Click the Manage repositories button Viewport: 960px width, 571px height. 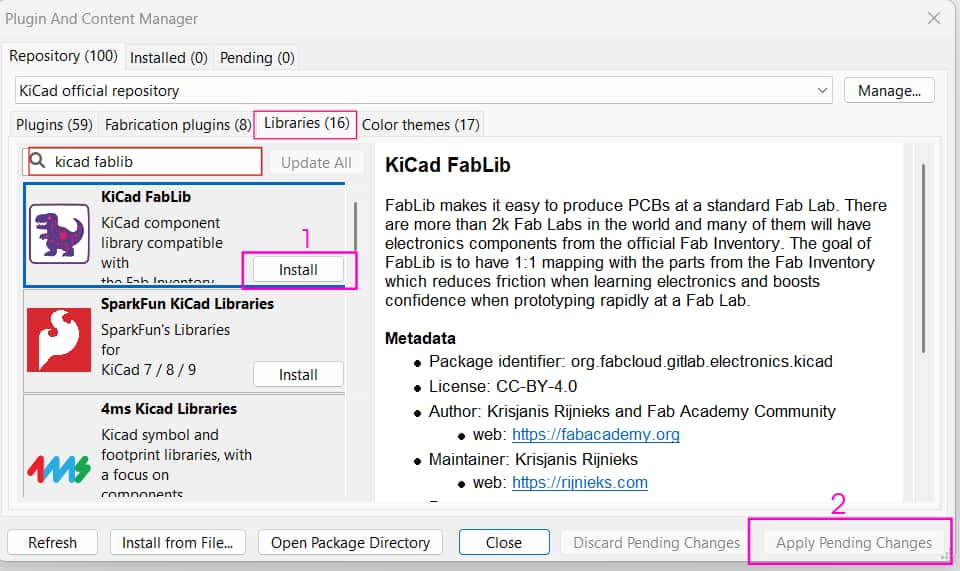click(889, 90)
